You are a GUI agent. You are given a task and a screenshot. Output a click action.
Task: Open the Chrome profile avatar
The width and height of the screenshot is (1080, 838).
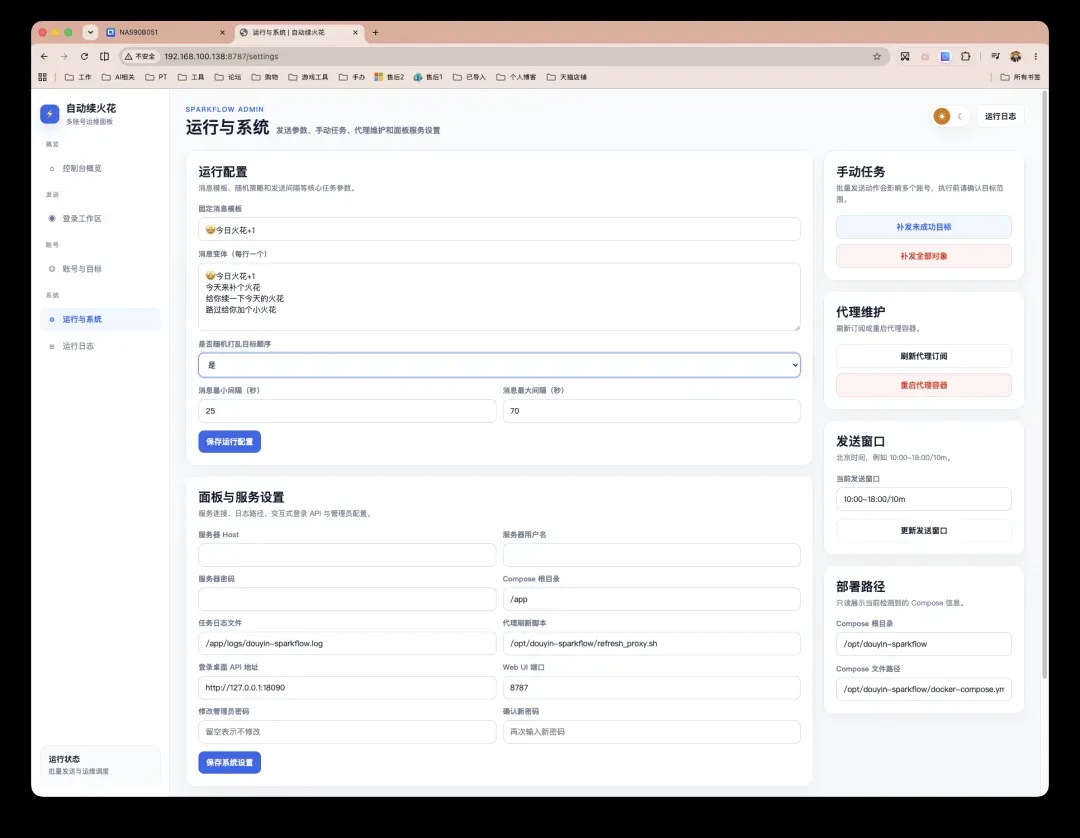[1015, 56]
